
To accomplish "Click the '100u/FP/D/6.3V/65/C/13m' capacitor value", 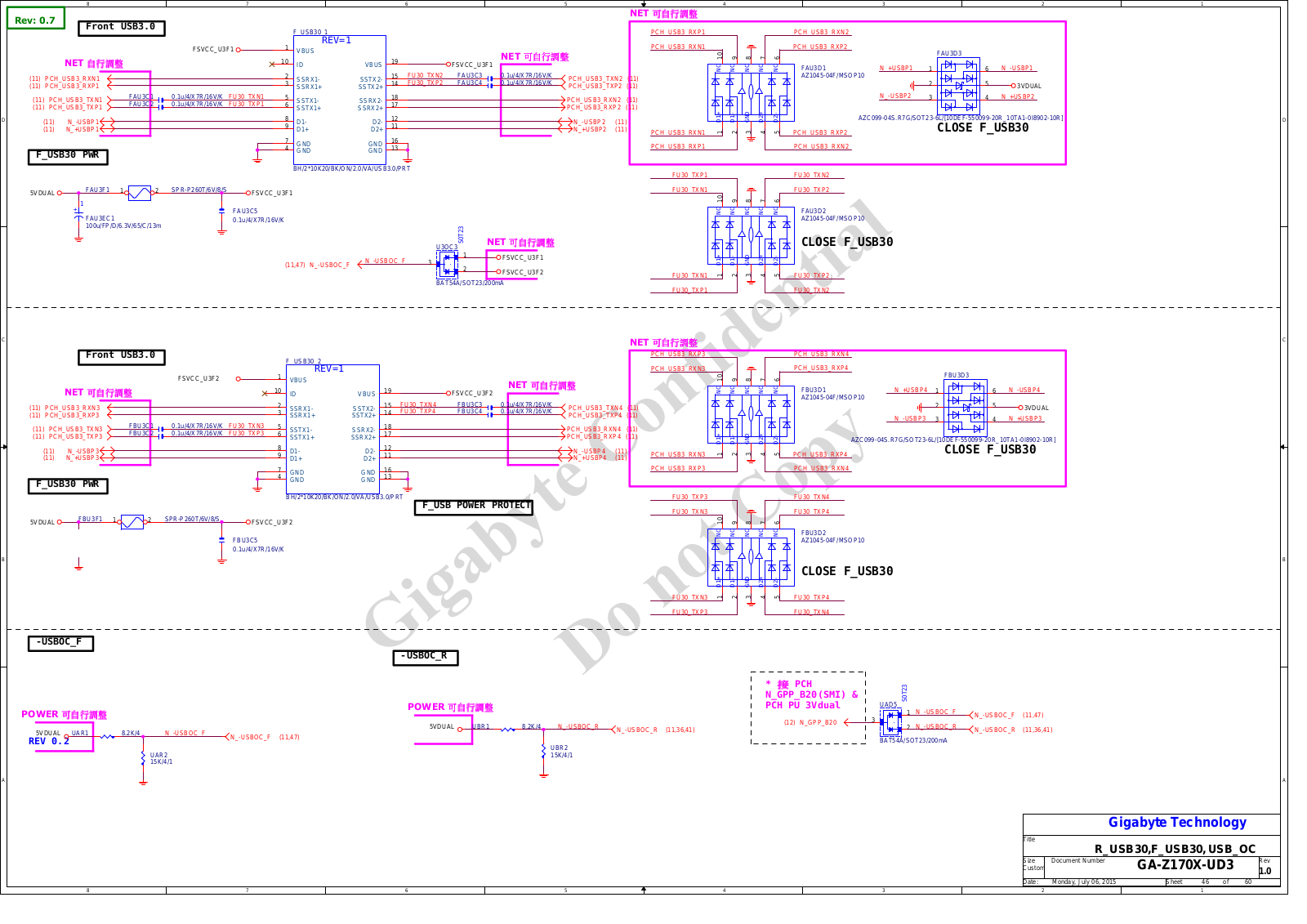I will 123,226.
